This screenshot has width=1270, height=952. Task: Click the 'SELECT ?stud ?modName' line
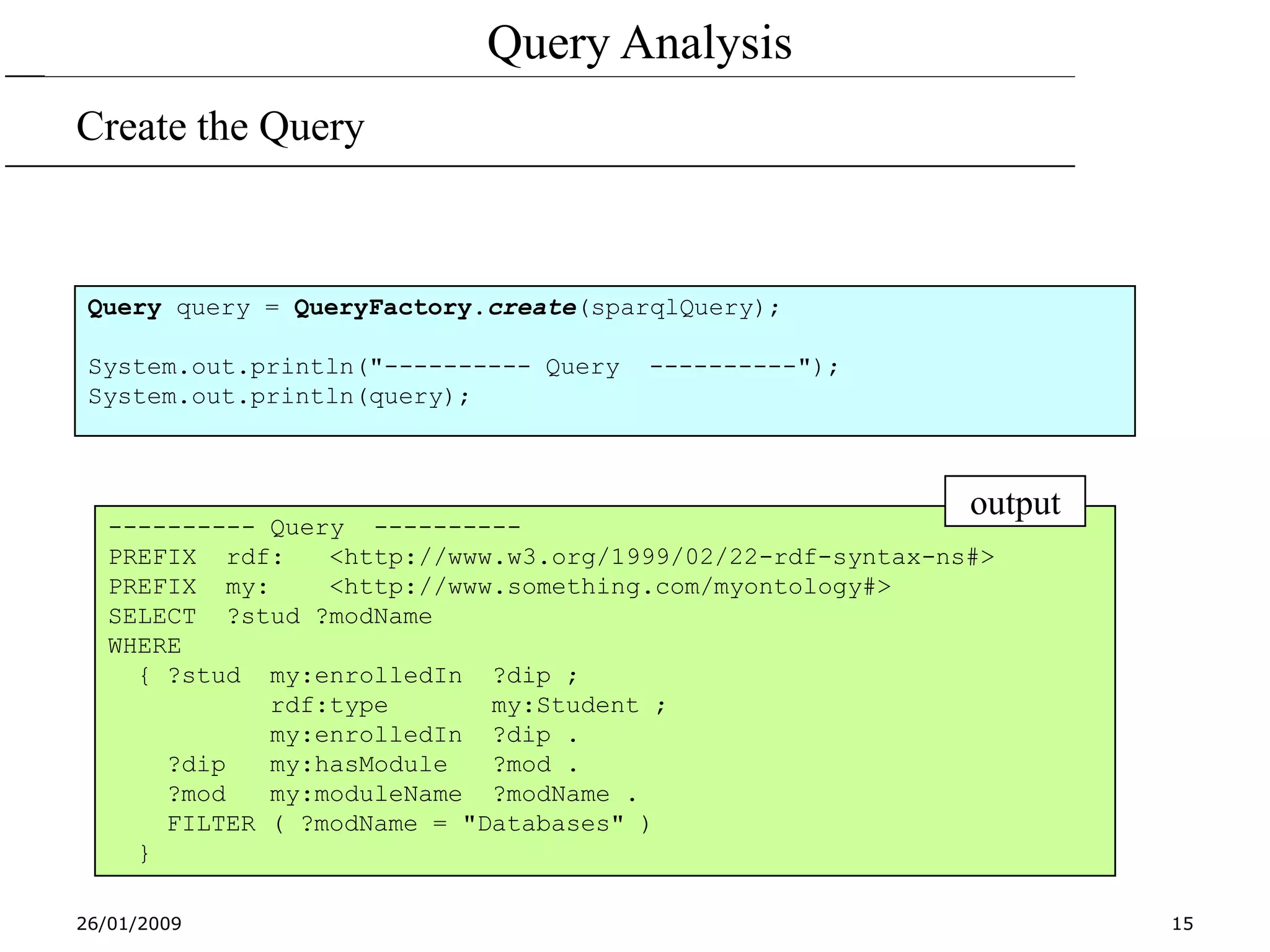pos(270,617)
